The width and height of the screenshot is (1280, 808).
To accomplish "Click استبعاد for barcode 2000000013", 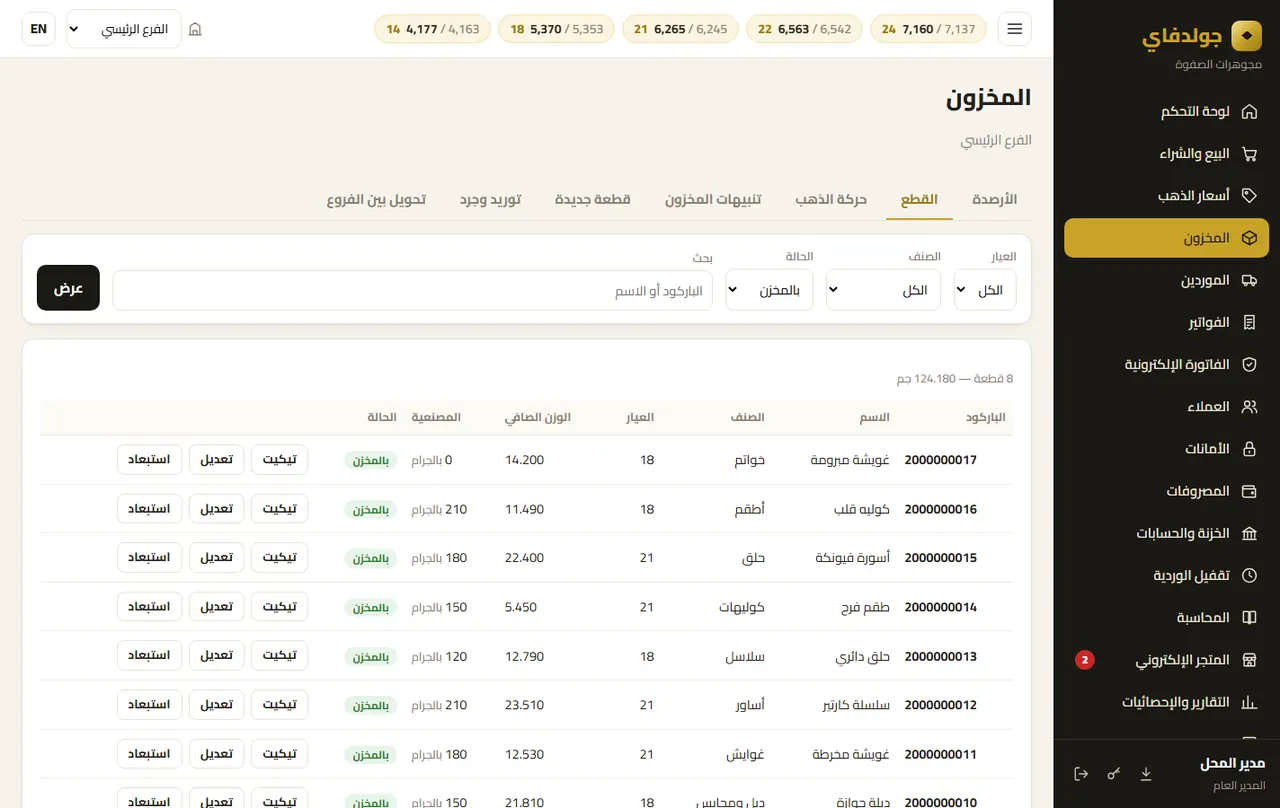I will tap(150, 656).
